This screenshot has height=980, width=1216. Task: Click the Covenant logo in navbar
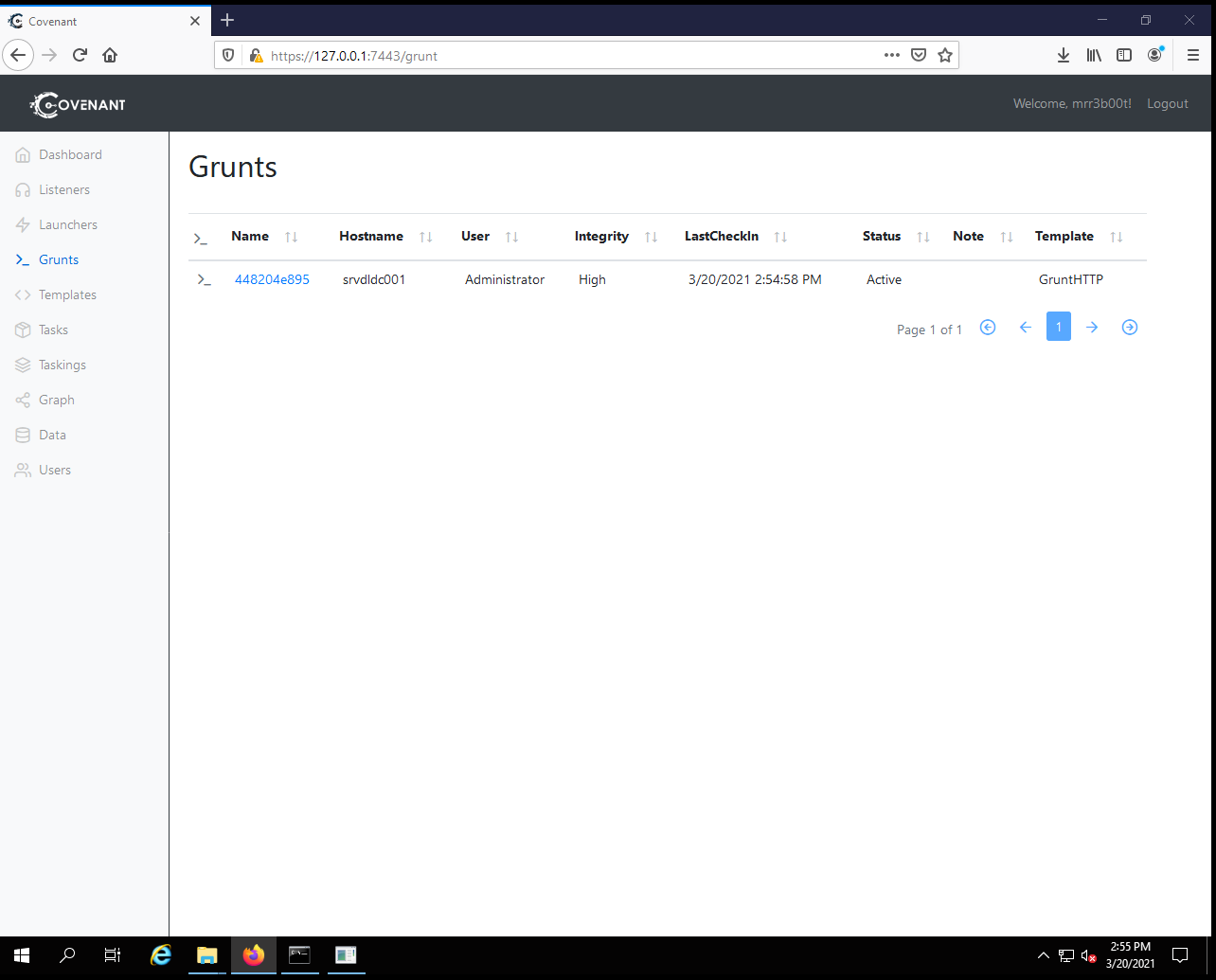78,104
